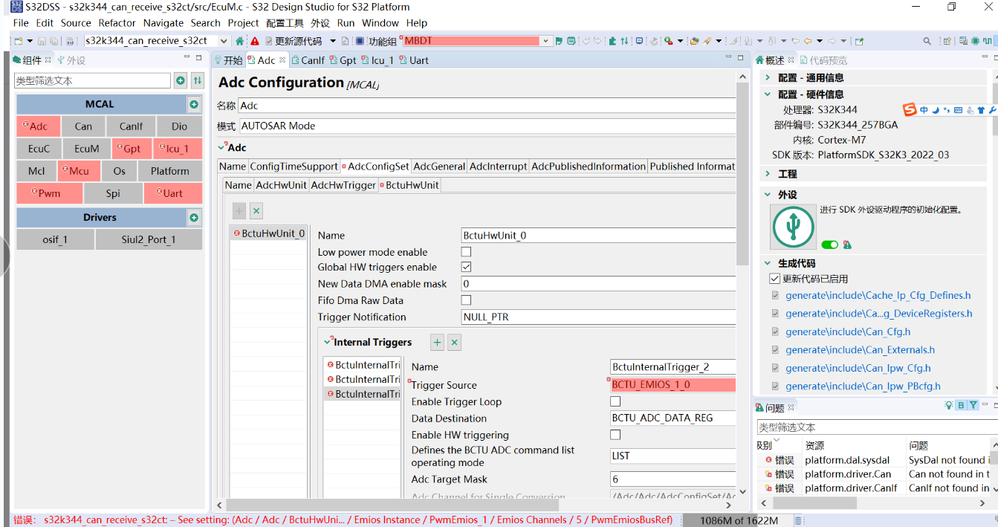
Task: Add an internal trigger with the plus icon
Action: click(x=437, y=342)
